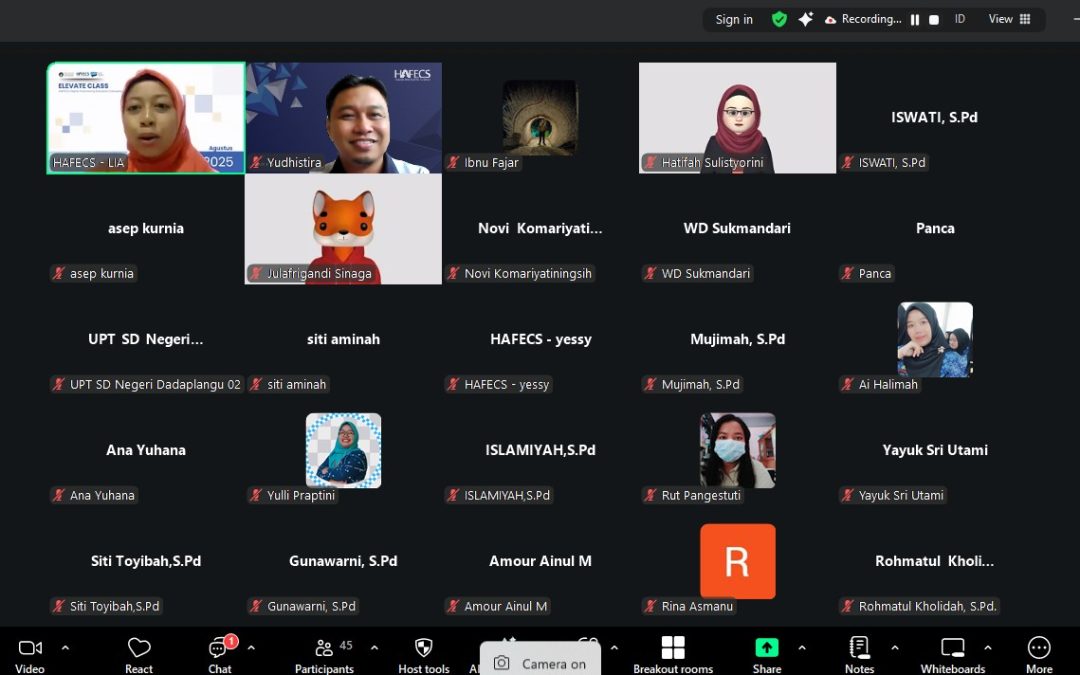Open Breakout rooms icon

tap(673, 648)
